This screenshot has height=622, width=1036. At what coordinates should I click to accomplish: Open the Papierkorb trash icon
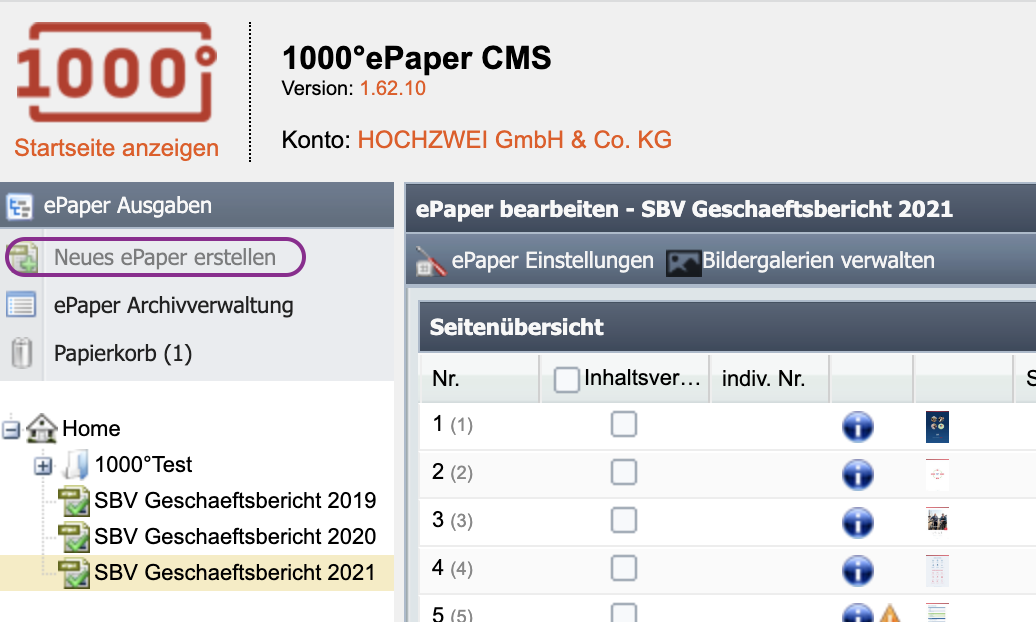point(21,353)
